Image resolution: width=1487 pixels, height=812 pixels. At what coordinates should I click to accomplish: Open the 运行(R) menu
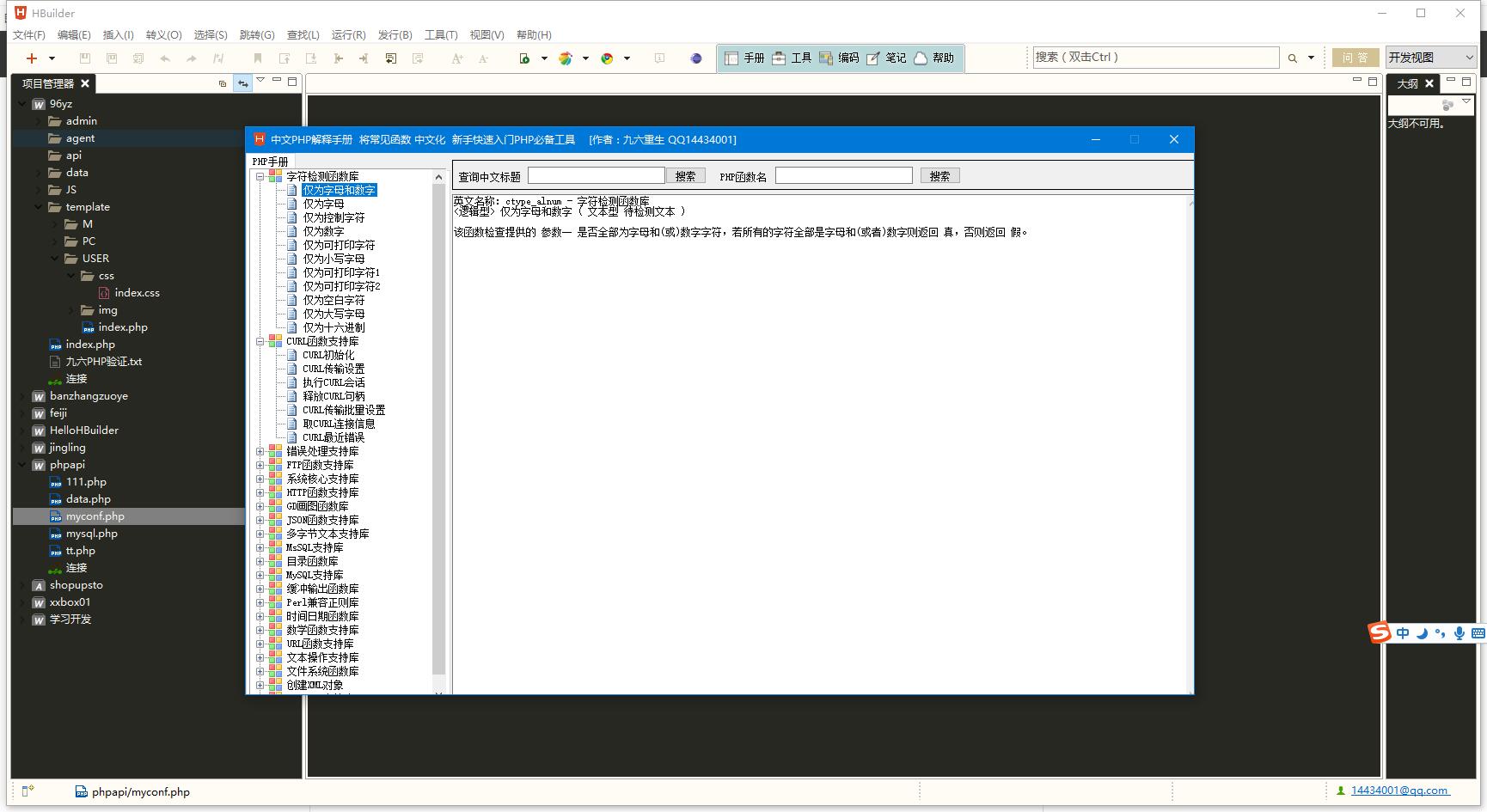[x=348, y=35]
